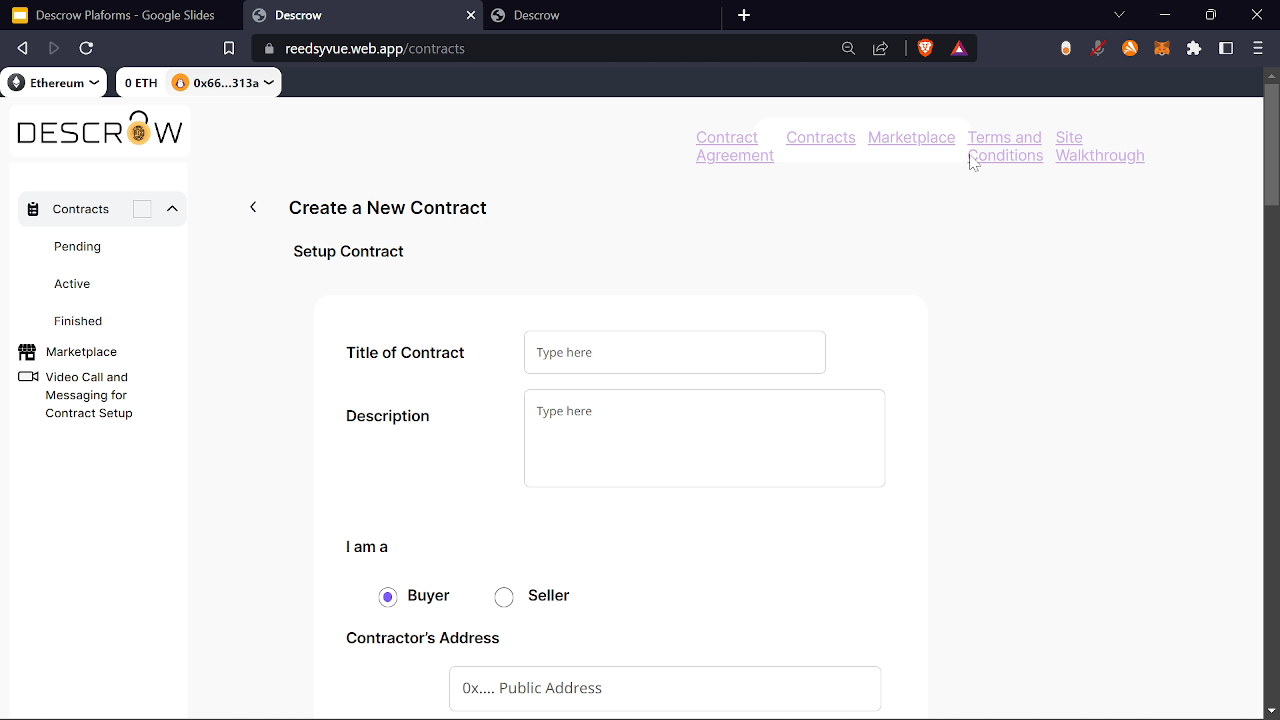Click the video camera icon in sidebar
Screen dimensions: 1280x720
28,377
